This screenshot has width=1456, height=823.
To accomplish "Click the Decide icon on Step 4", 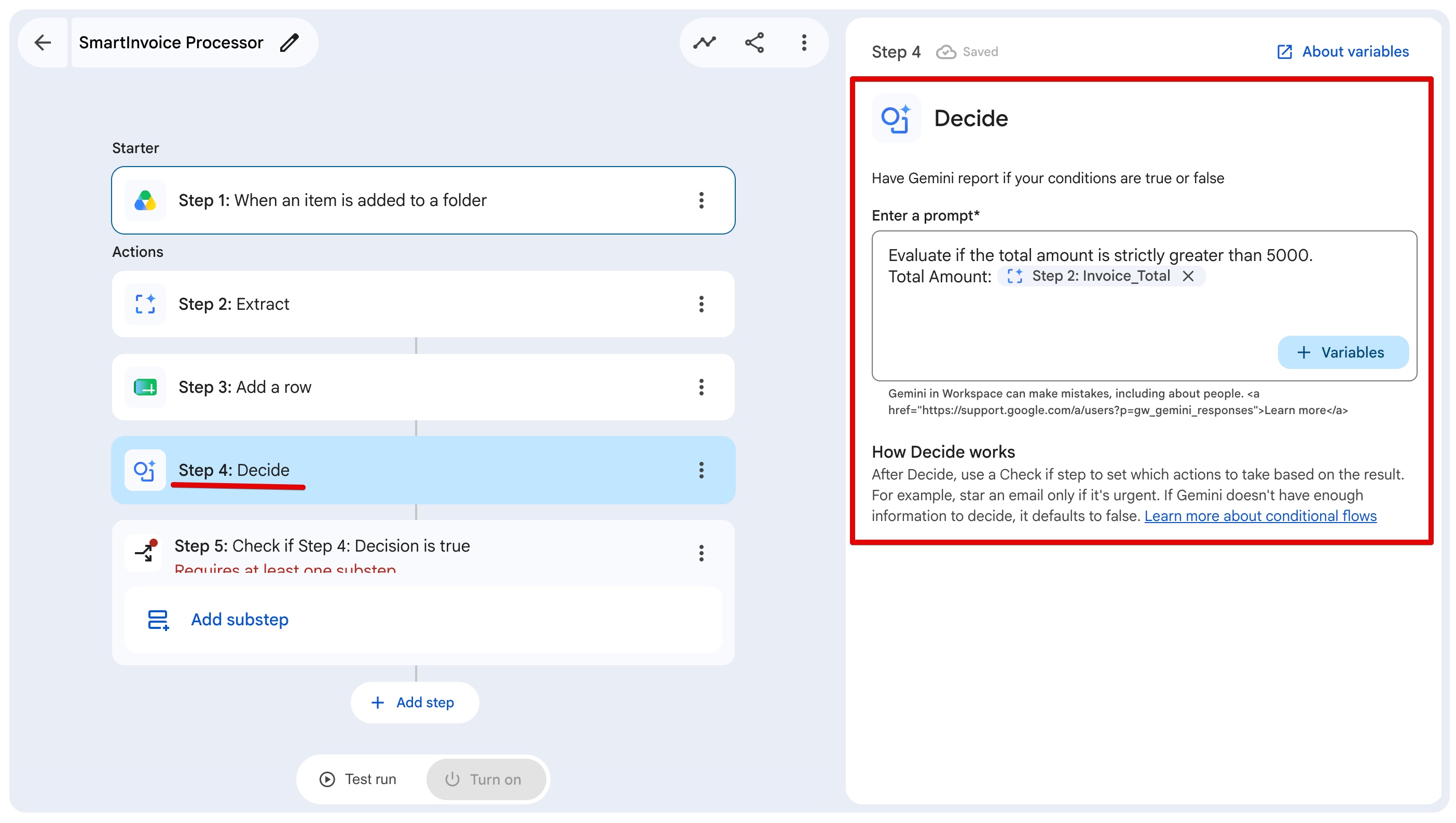I will pyautogui.click(x=145, y=470).
